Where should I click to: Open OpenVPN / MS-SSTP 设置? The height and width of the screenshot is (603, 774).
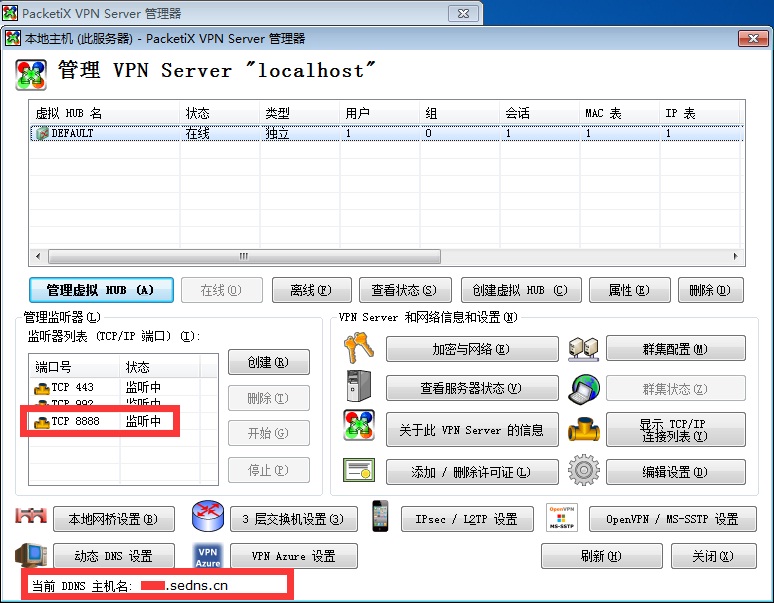(x=672, y=519)
